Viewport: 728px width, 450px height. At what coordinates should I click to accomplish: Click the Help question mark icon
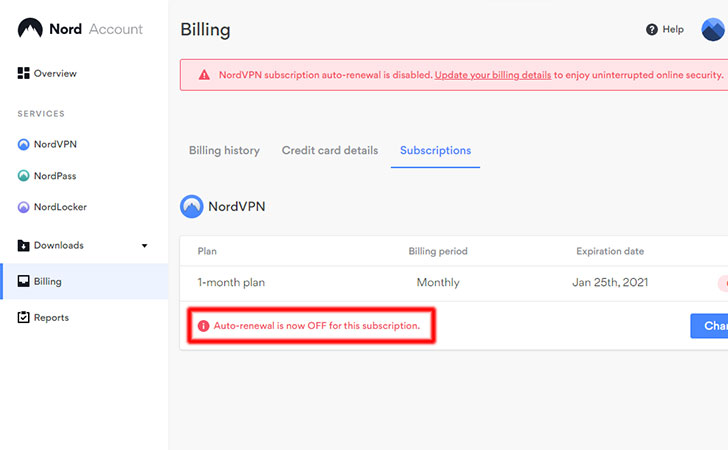point(652,29)
